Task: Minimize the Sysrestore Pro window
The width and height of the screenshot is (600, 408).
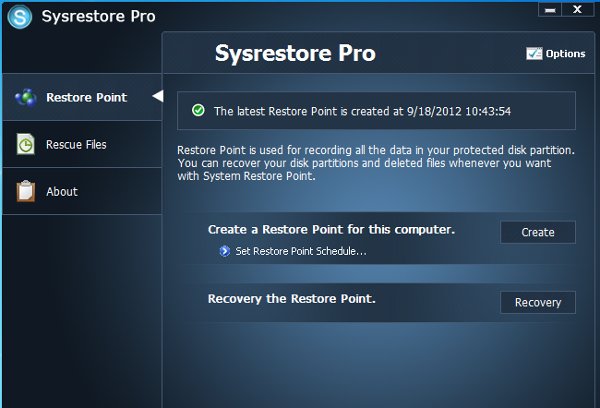Action: pyautogui.click(x=550, y=10)
